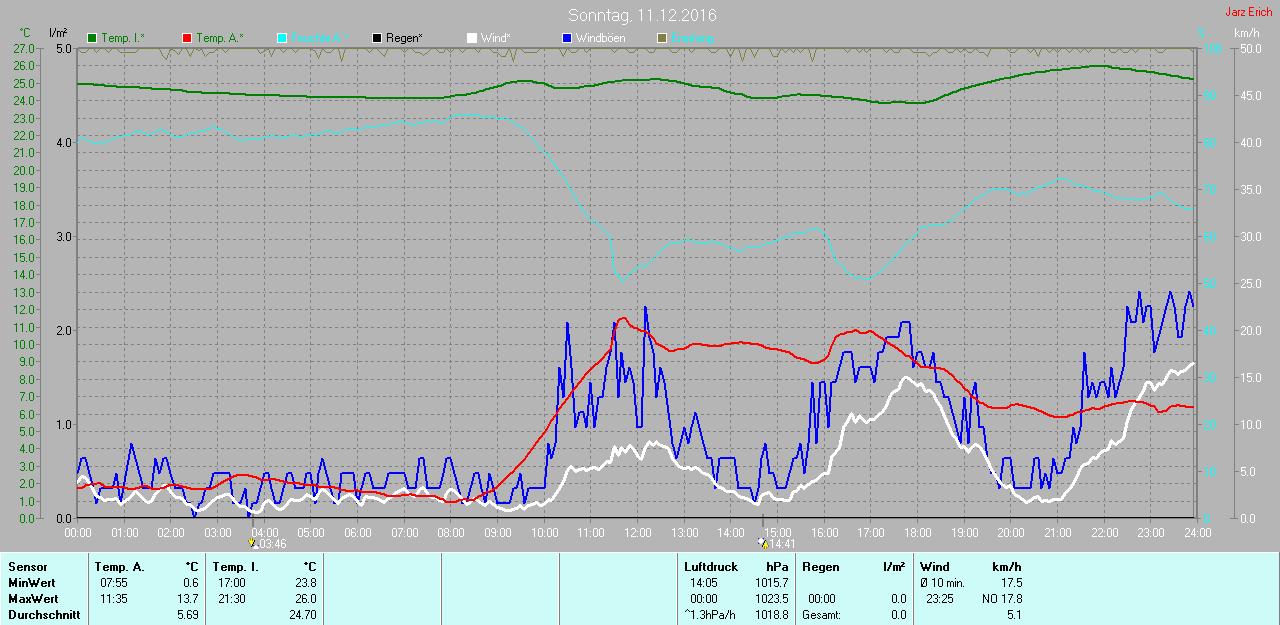Click the 00:00 time axis label
Image resolution: width=1280 pixels, height=625 pixels.
tap(78, 532)
